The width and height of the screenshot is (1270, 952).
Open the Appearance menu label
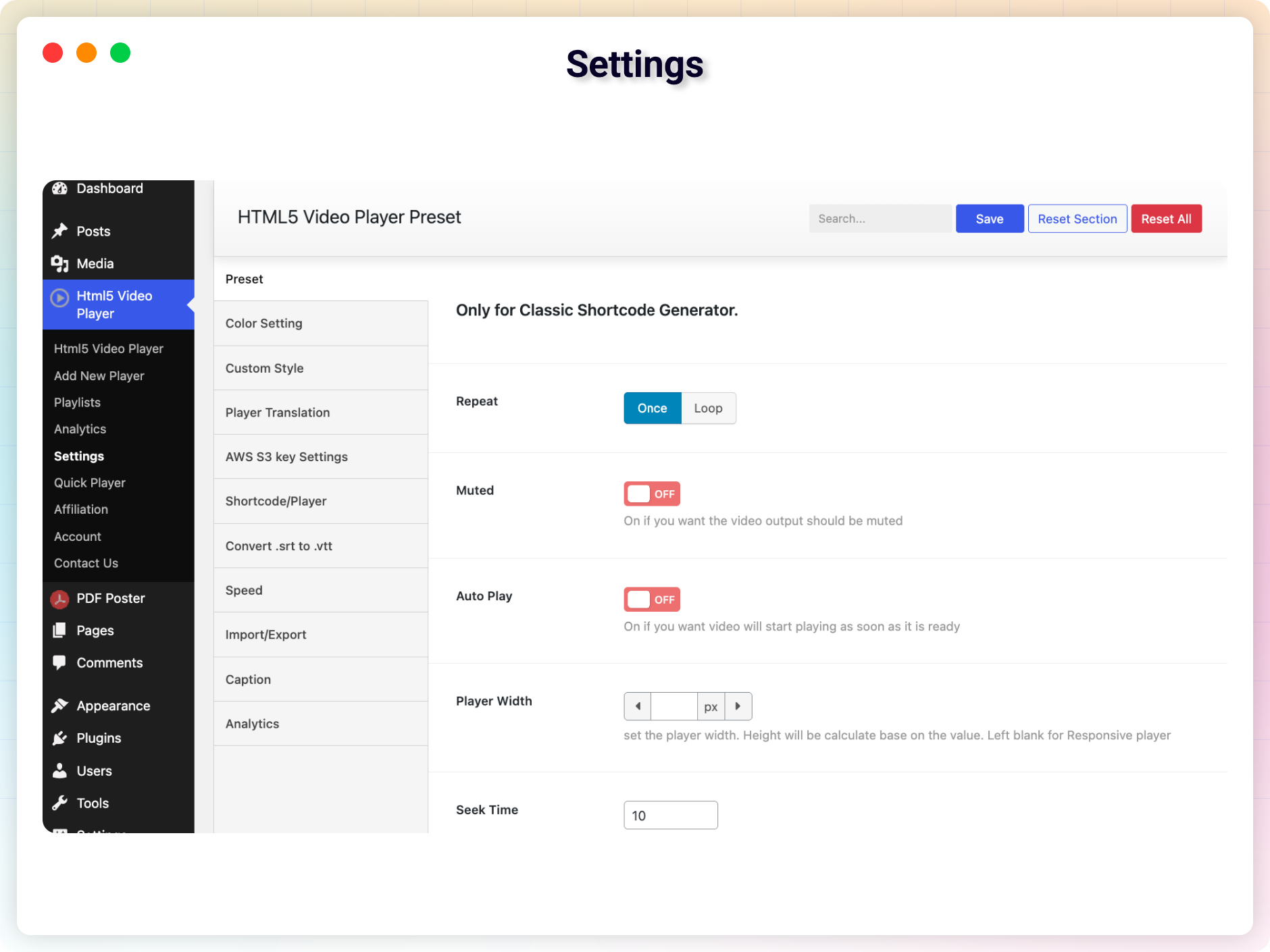pos(113,706)
